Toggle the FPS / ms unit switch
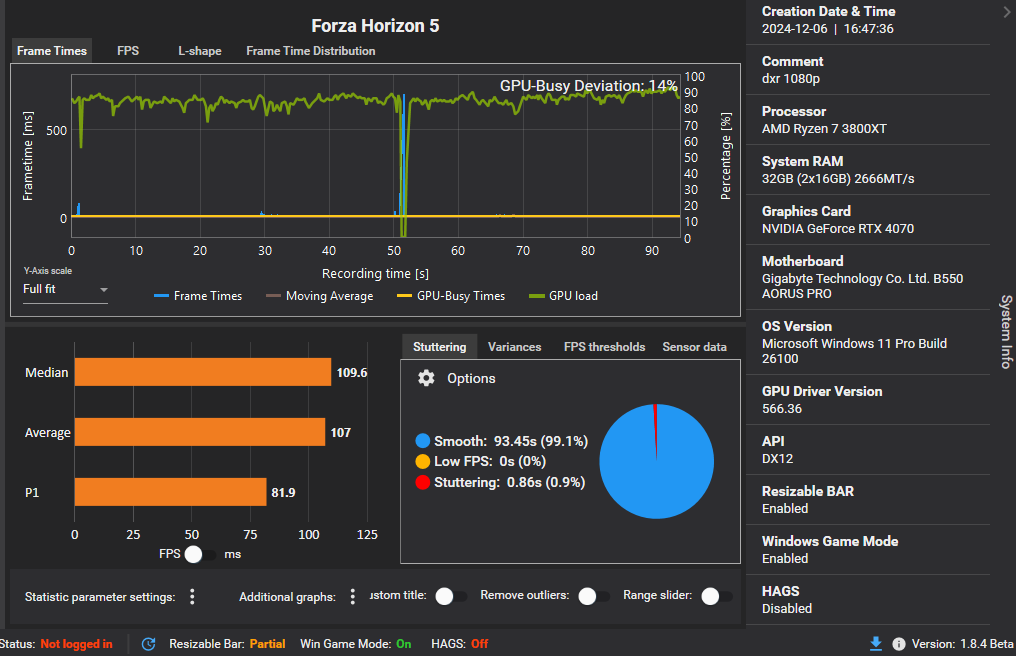The image size is (1016, 656). (200, 554)
